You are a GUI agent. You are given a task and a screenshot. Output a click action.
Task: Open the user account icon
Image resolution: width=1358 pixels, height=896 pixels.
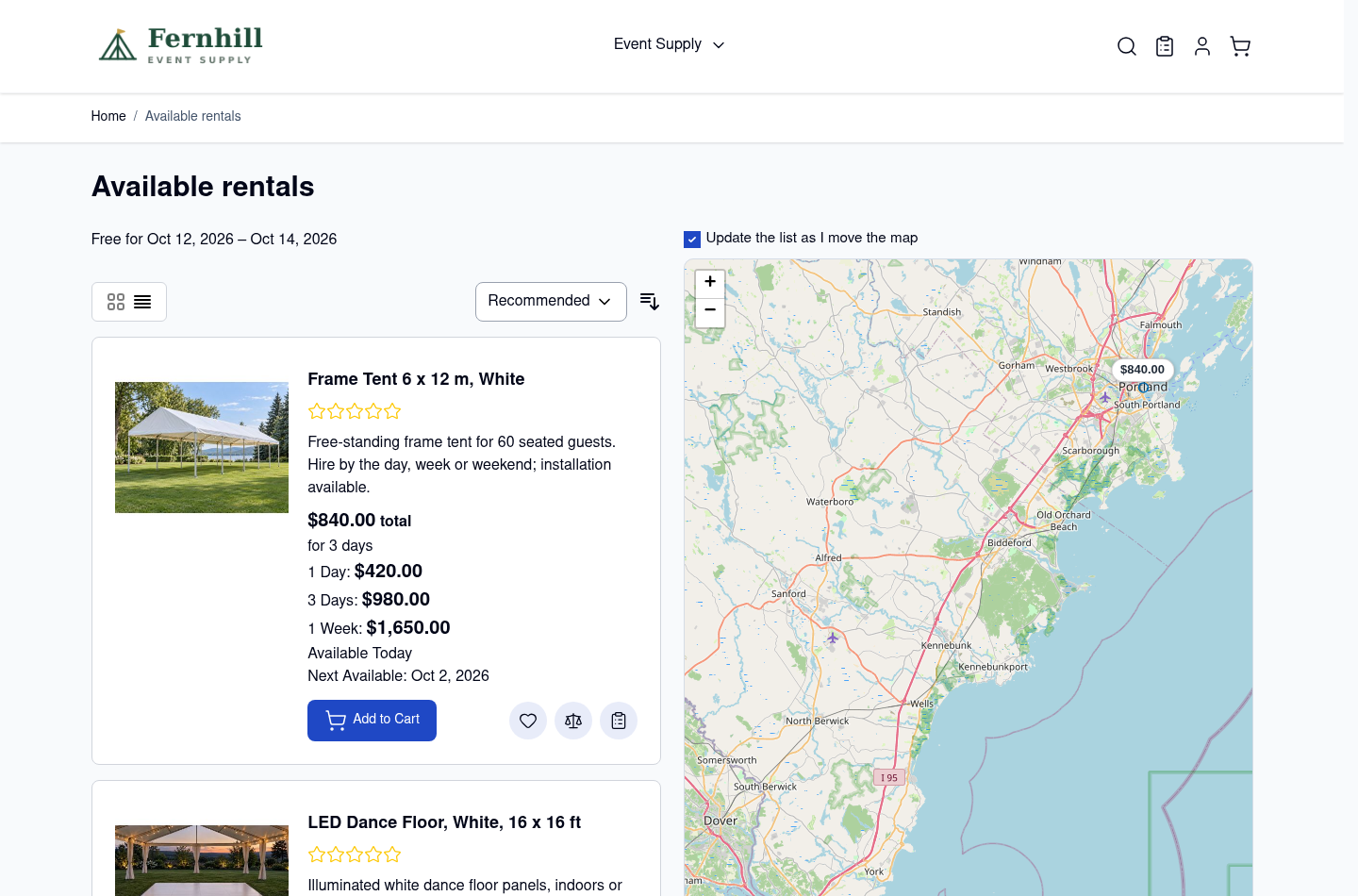1202,46
